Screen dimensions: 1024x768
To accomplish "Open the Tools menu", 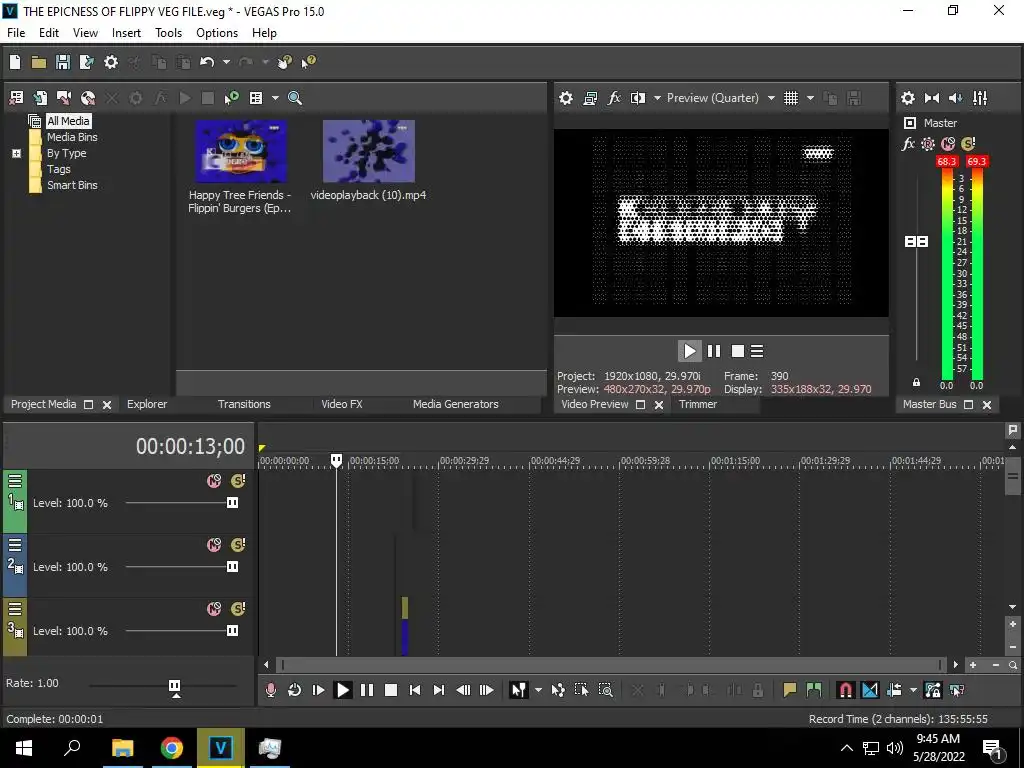I will click(x=168, y=33).
